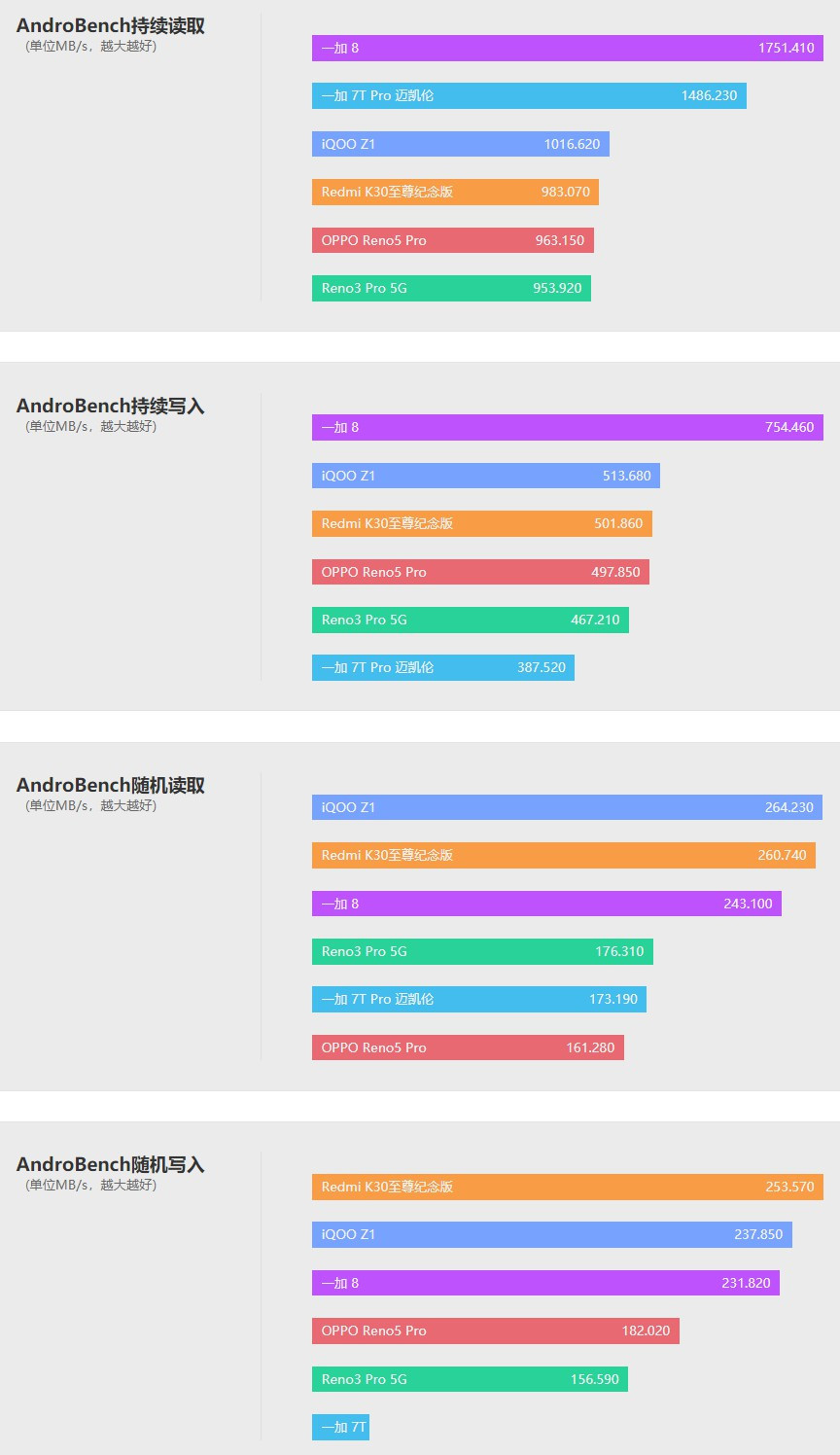Click the 一加 7T Pro 迈凯伦 bar showing 1486.230
The height and width of the screenshot is (1455, 840).
point(528,95)
